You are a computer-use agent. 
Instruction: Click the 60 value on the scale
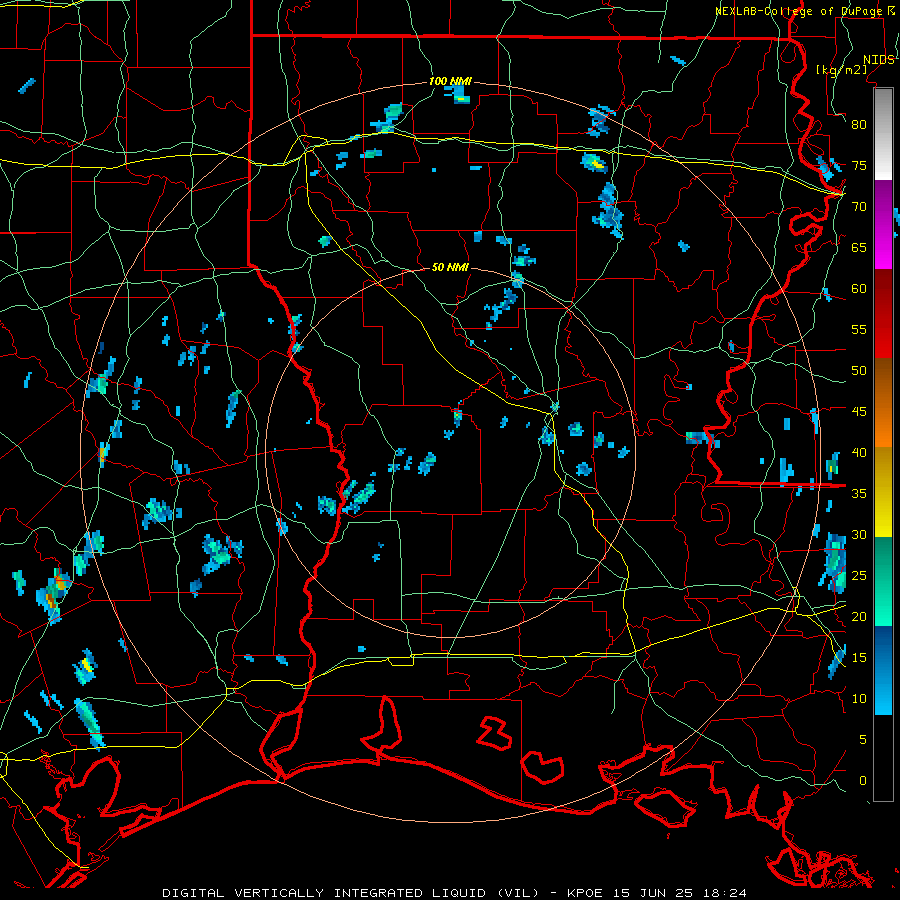[x=859, y=289]
